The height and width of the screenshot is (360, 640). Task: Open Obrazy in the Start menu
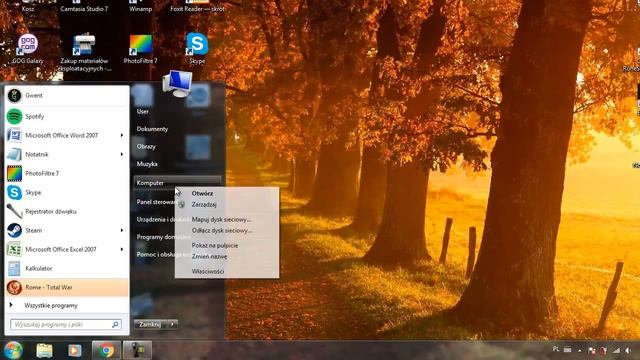point(146,147)
